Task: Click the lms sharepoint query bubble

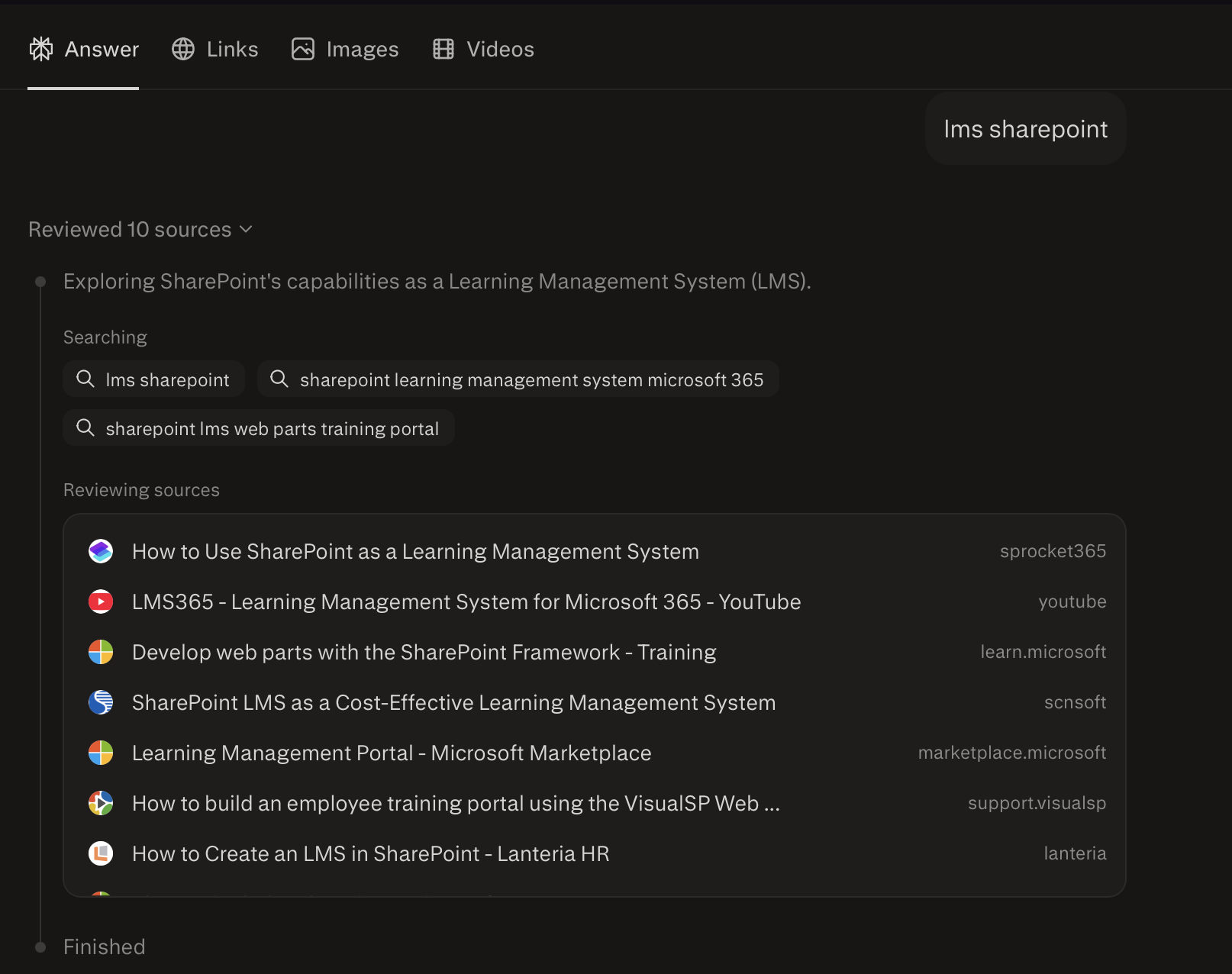Action: (1025, 128)
